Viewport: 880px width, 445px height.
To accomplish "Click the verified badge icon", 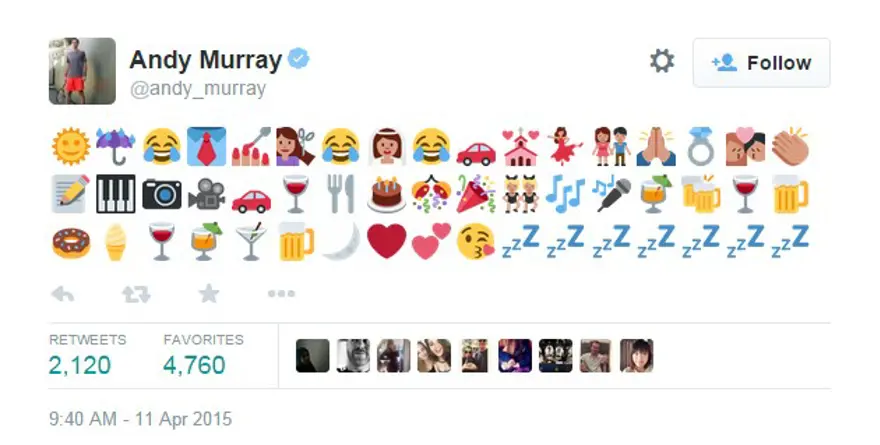I will pos(299,59).
